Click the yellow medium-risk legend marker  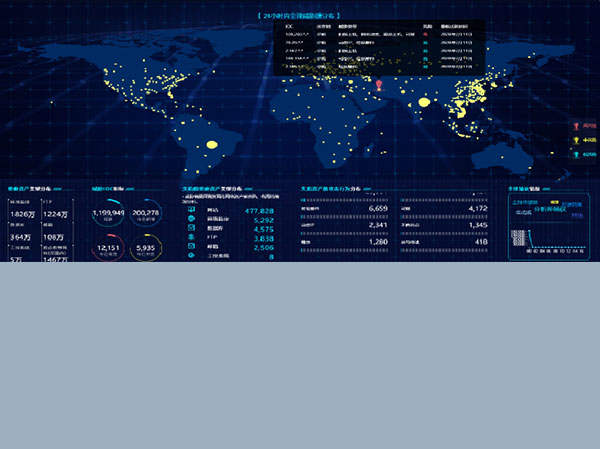[576, 140]
